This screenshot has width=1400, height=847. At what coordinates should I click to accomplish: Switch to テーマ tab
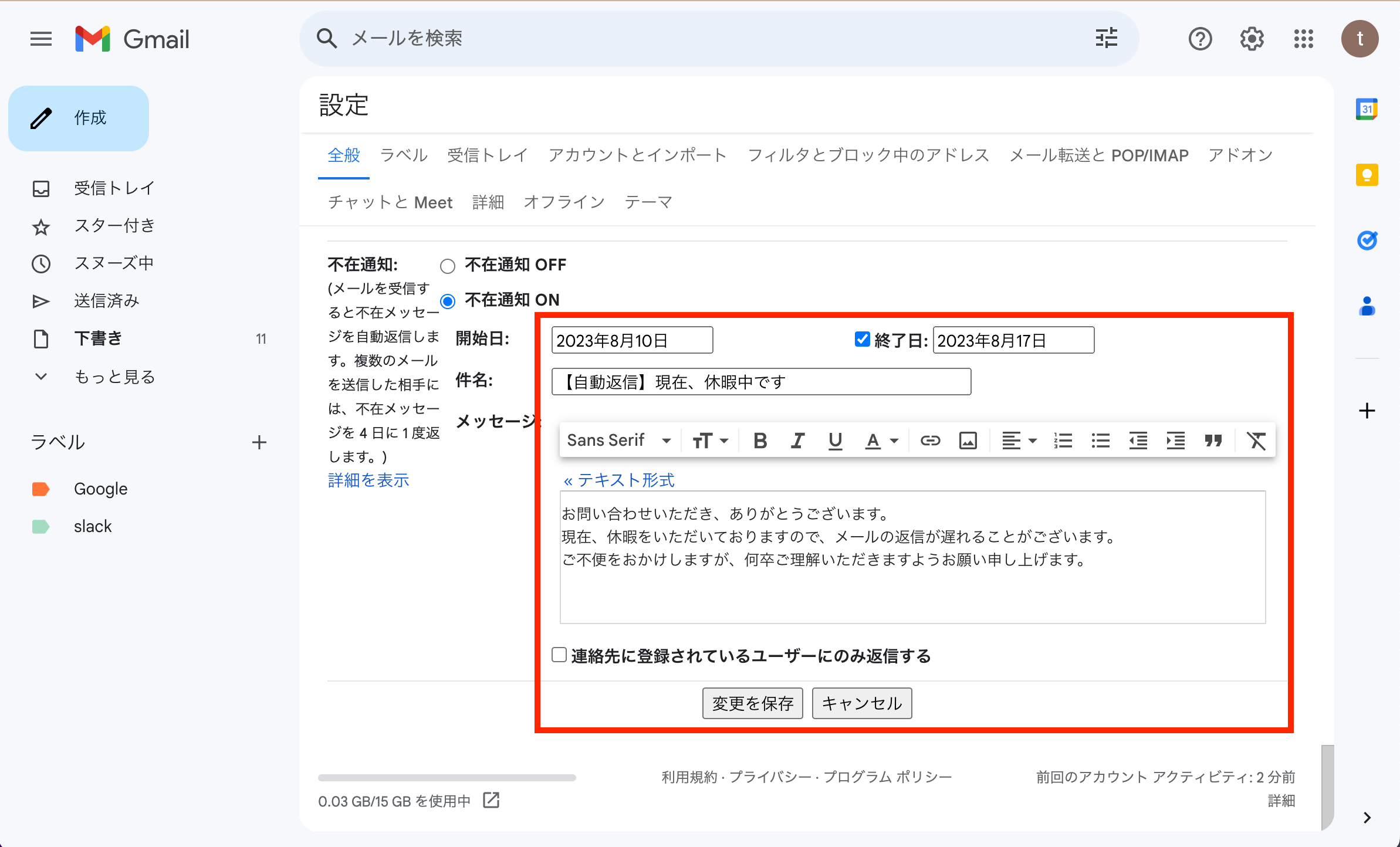[x=648, y=202]
